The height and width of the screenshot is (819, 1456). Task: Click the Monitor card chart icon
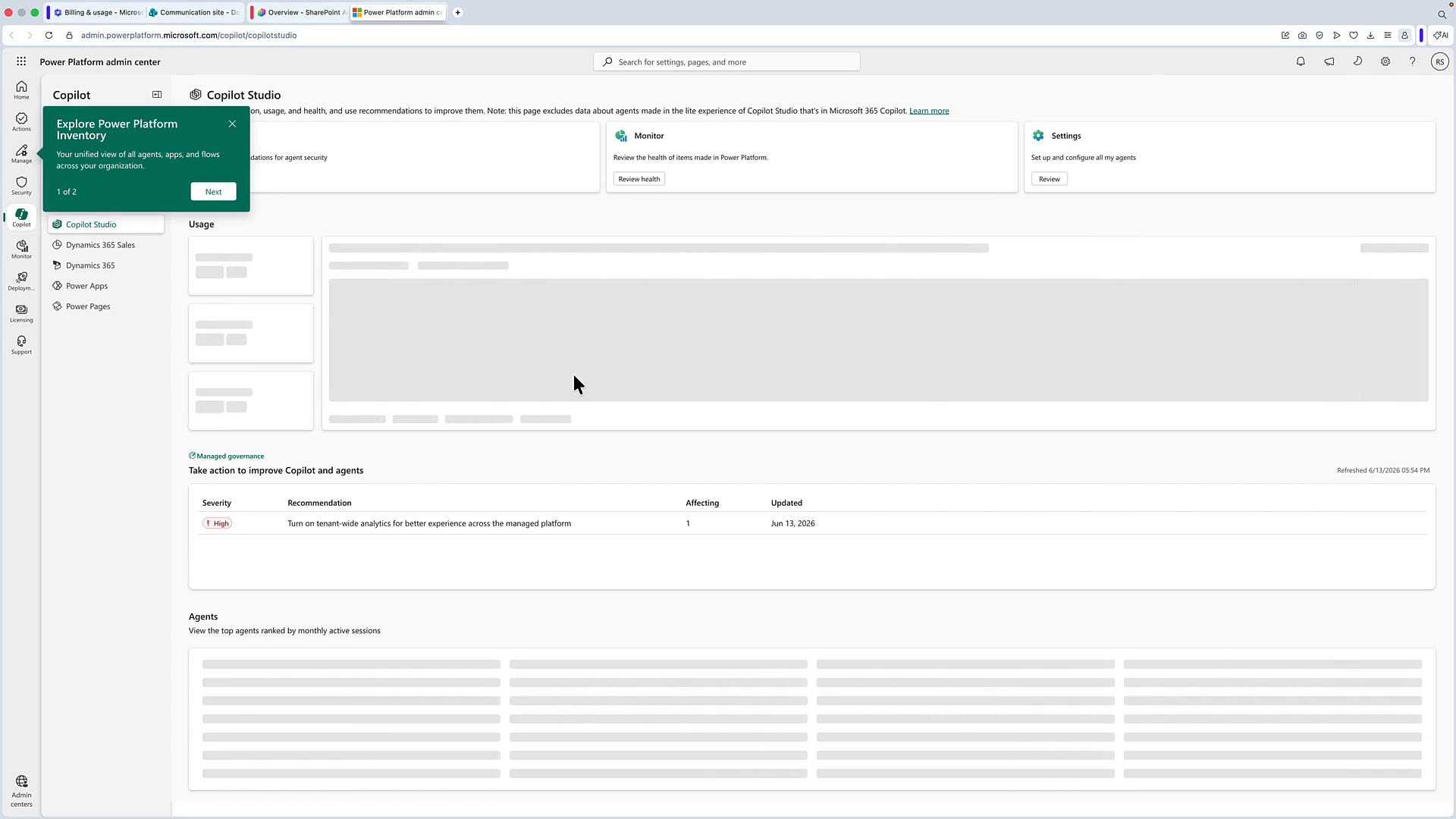(x=621, y=136)
